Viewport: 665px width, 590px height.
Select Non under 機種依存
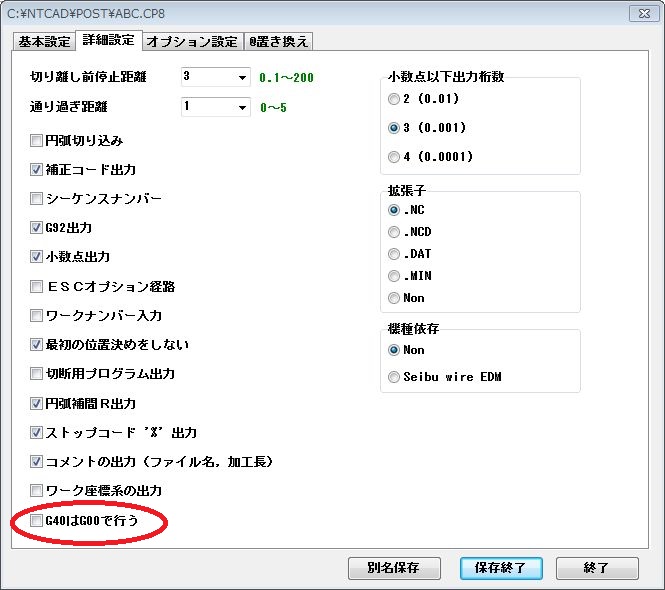pyautogui.click(x=394, y=350)
